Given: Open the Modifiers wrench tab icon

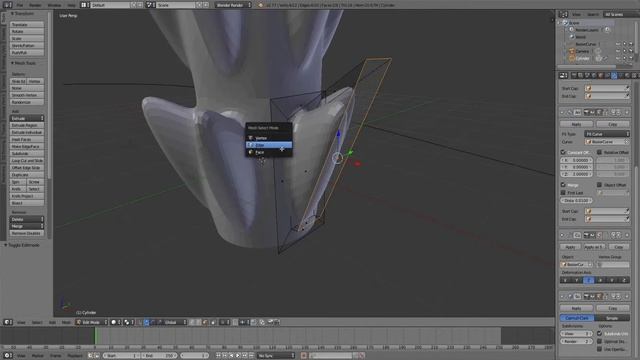Looking at the screenshot, I should (614, 75).
